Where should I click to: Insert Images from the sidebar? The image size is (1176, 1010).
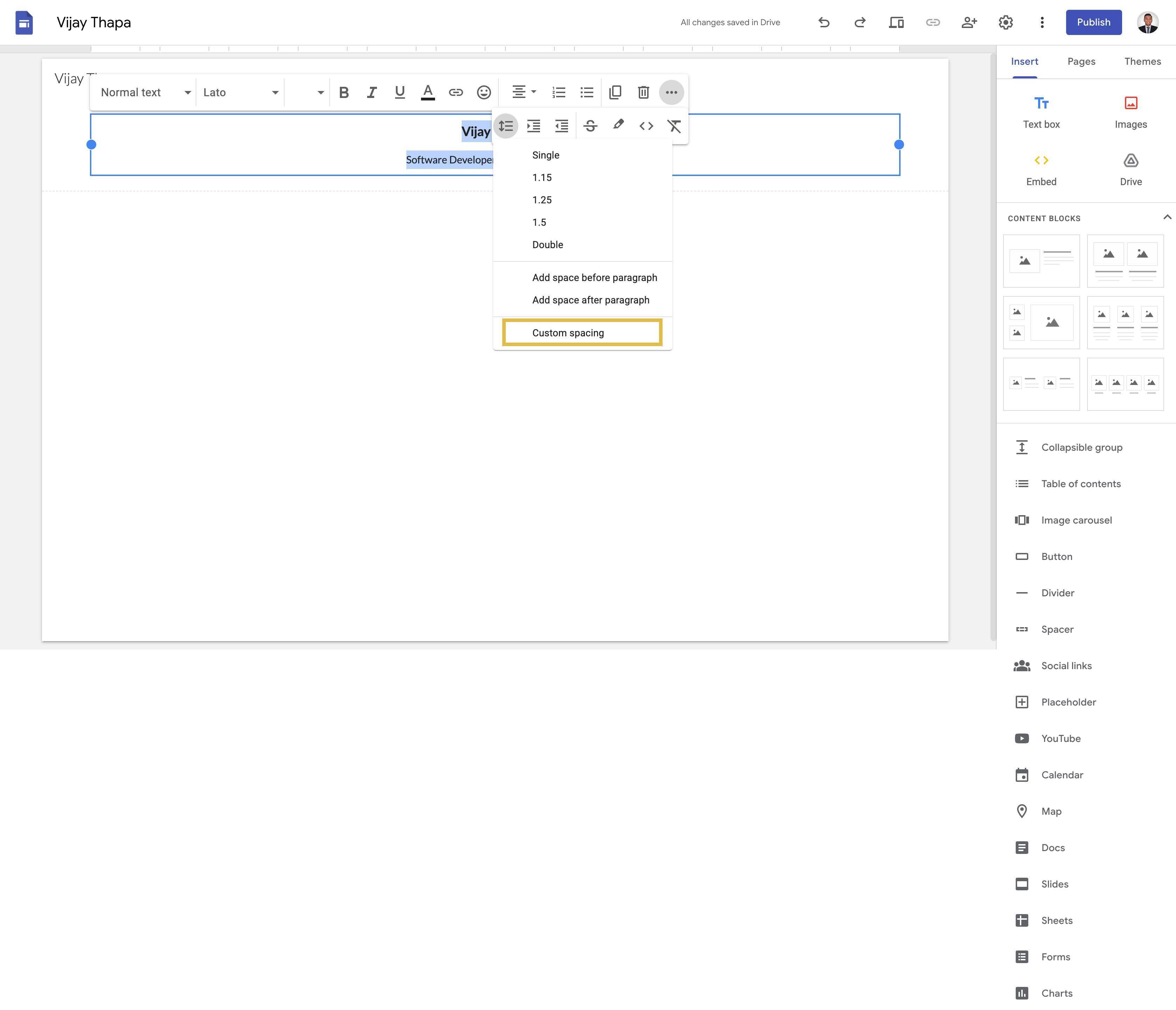pyautogui.click(x=1130, y=112)
